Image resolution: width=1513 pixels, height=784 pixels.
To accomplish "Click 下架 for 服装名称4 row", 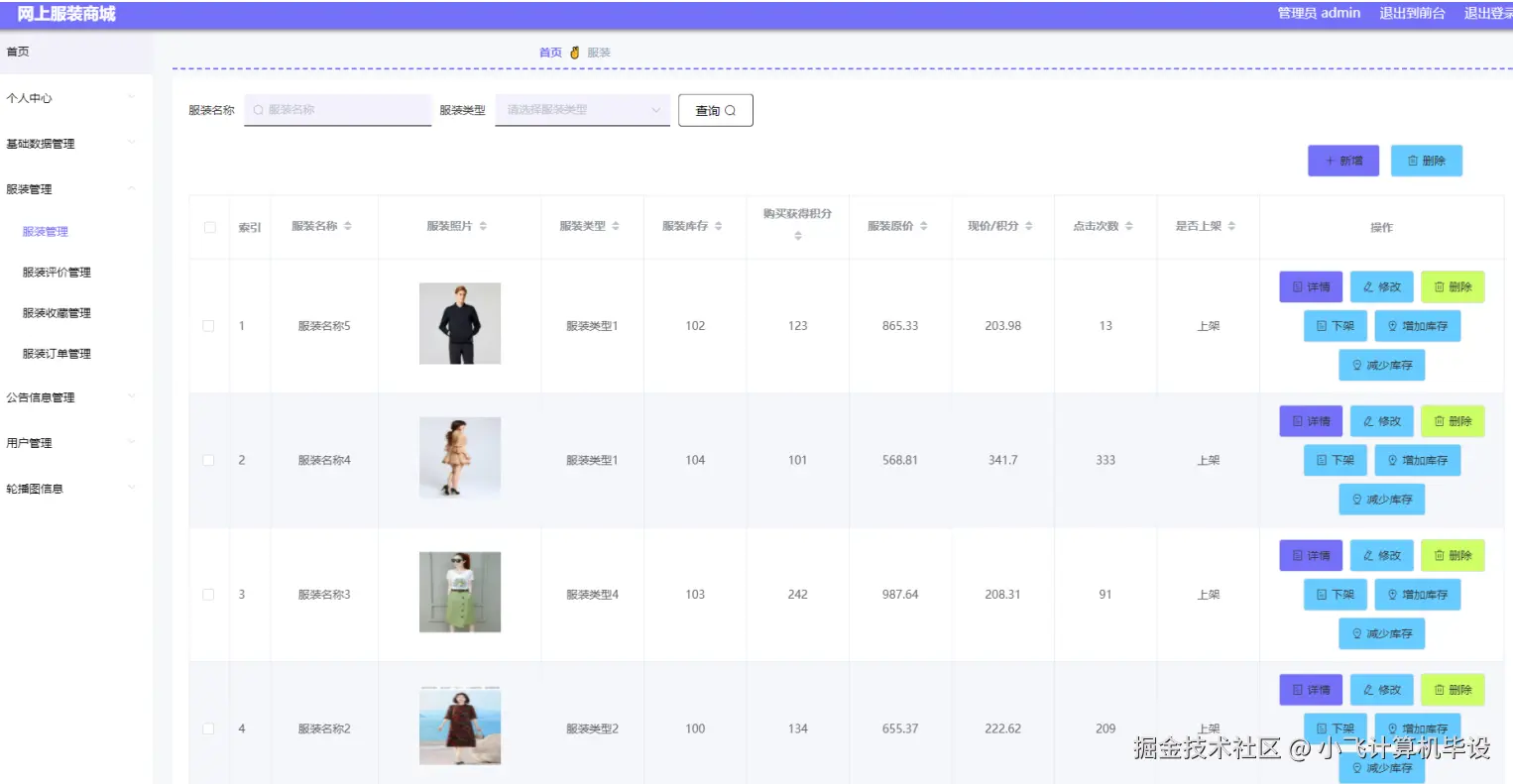I will point(1336,460).
